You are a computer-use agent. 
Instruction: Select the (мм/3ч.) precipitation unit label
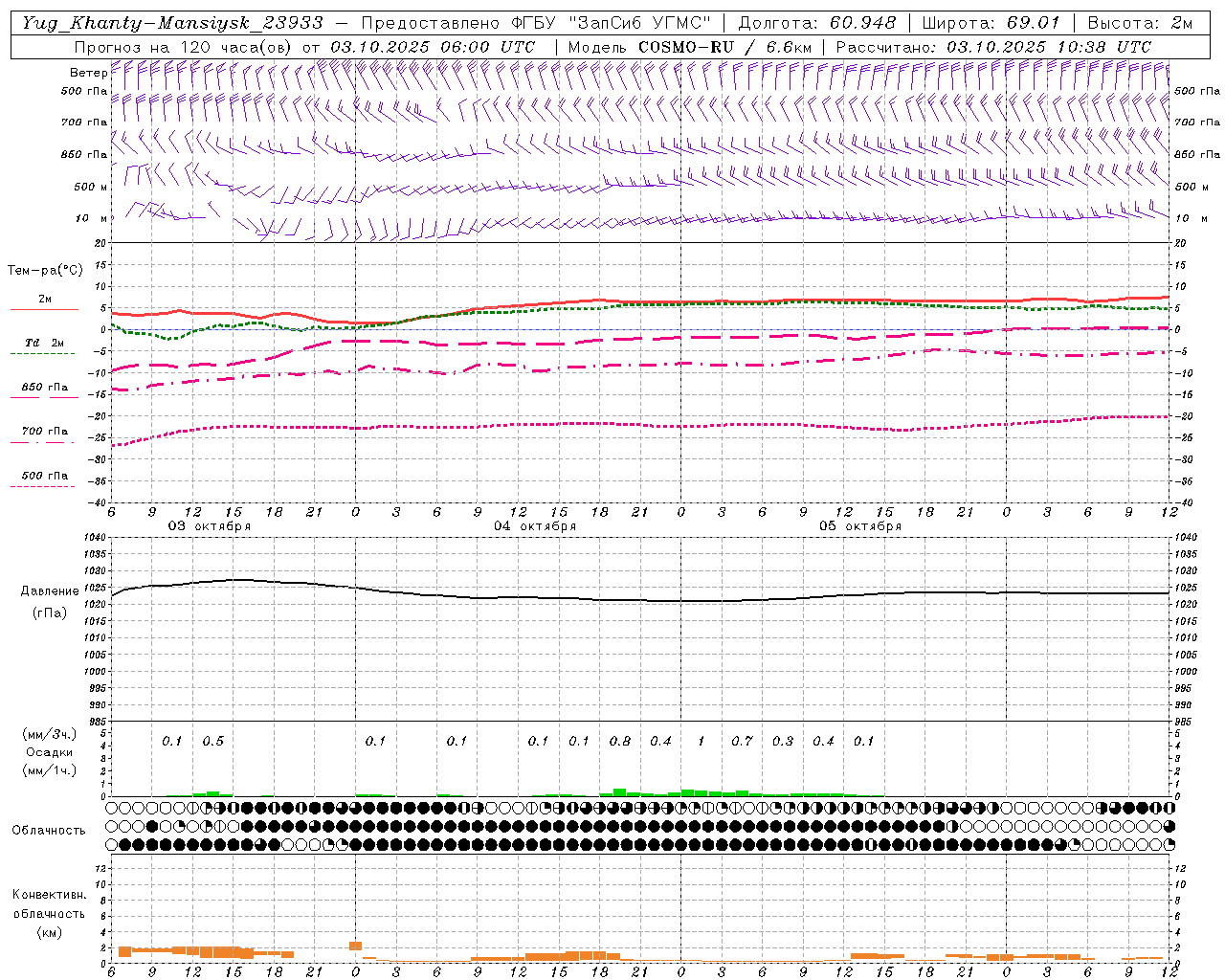[49, 734]
